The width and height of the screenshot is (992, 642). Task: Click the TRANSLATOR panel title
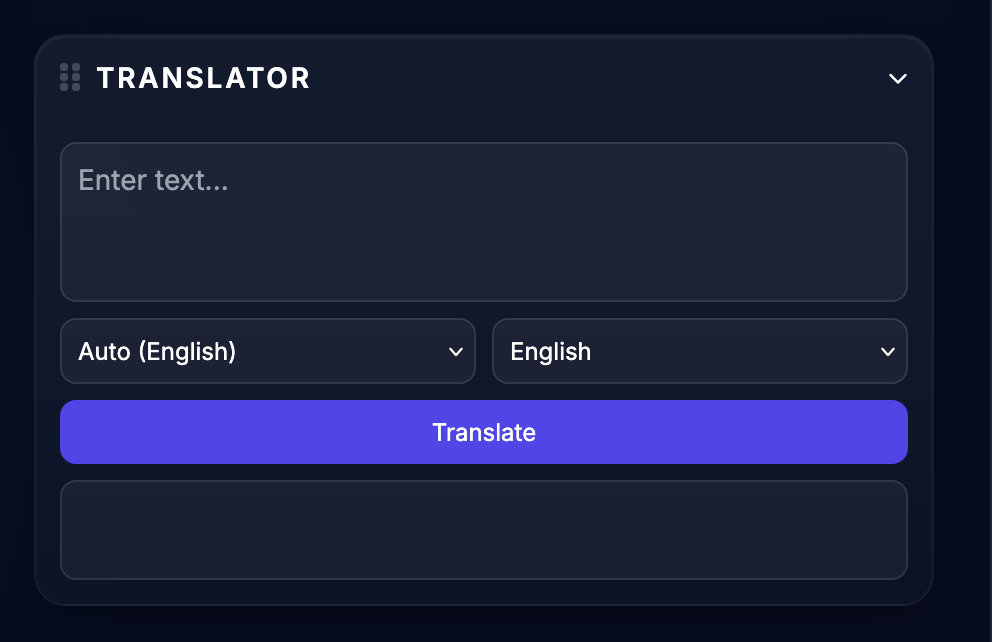203,78
